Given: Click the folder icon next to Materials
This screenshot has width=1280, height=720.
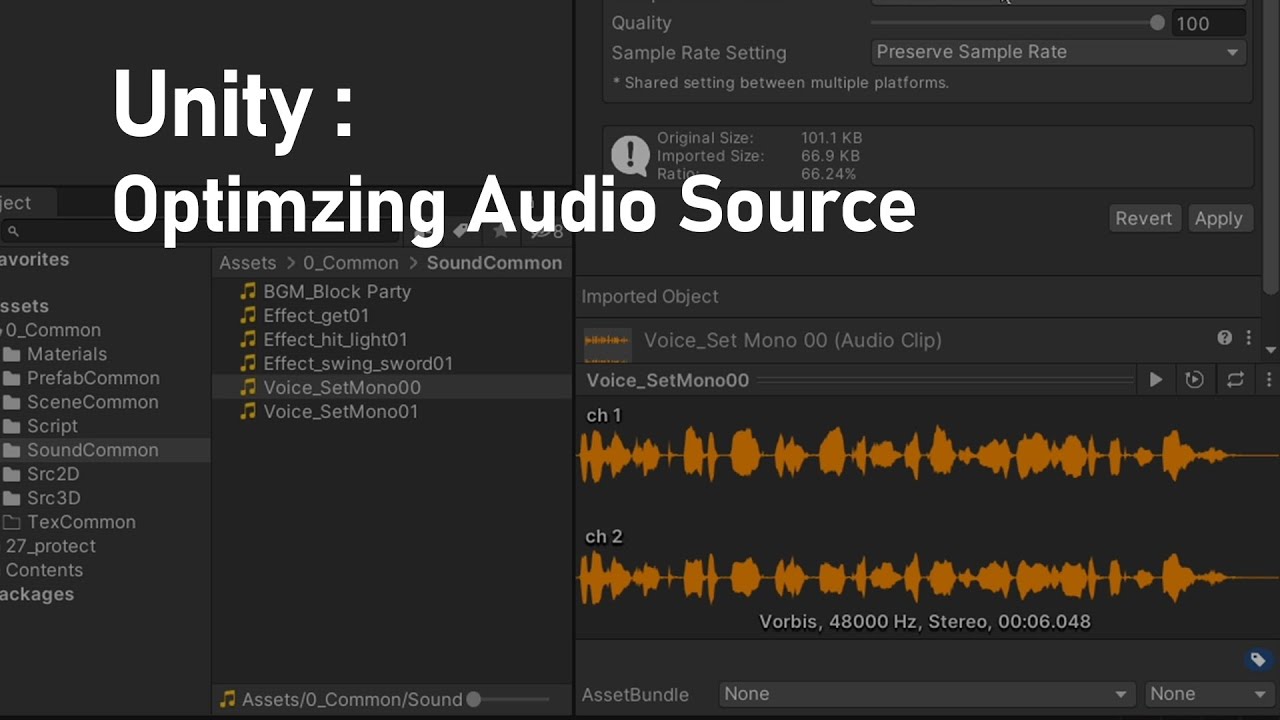Looking at the screenshot, I should (x=12, y=354).
